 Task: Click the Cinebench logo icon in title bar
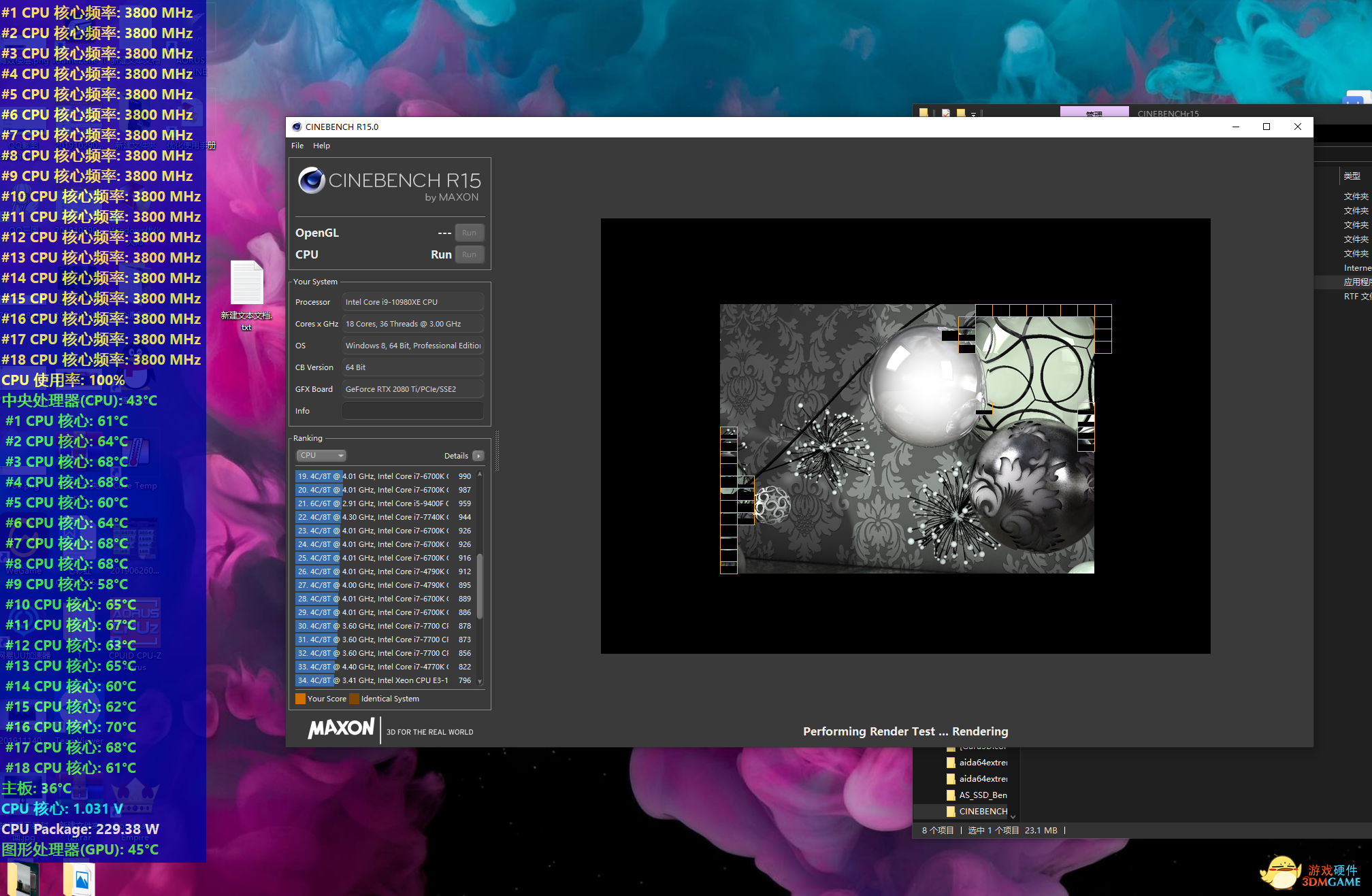point(297,127)
